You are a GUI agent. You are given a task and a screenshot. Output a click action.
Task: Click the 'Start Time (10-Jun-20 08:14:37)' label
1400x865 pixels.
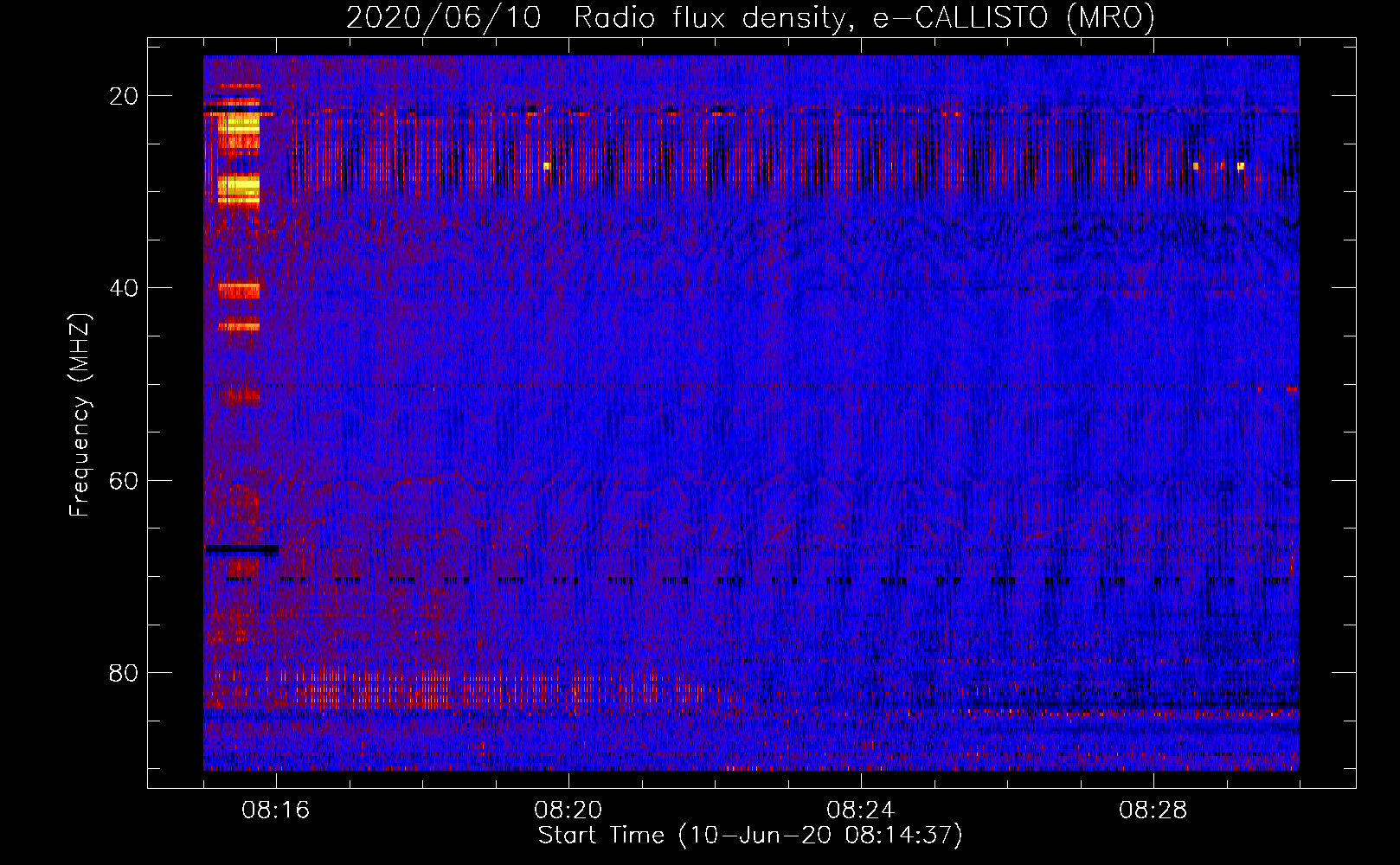(750, 836)
